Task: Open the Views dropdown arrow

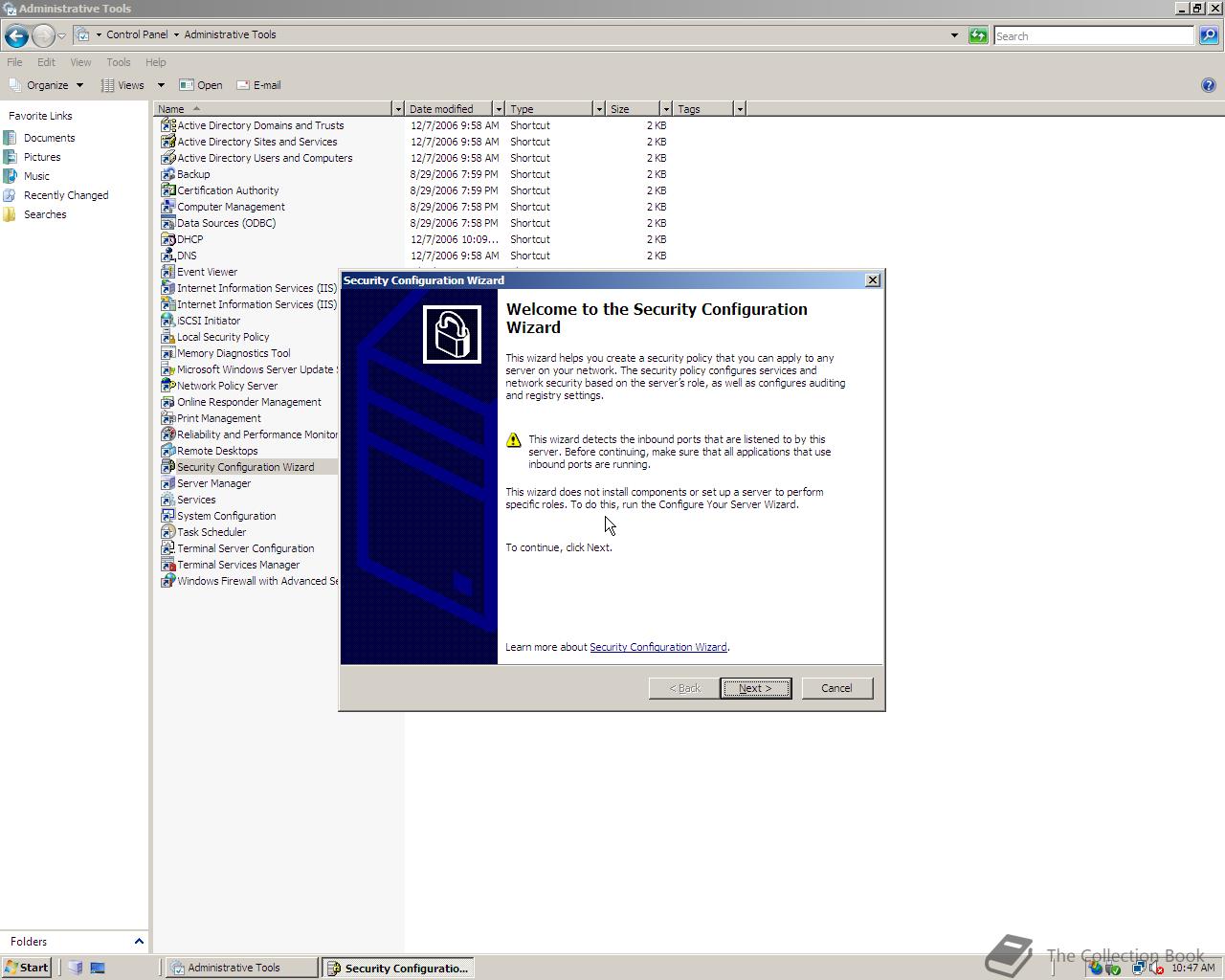Action: point(161,85)
